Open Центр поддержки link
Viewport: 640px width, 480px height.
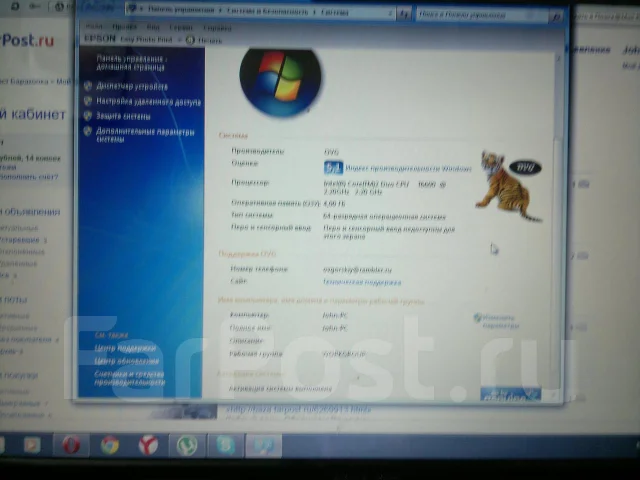(x=125, y=349)
